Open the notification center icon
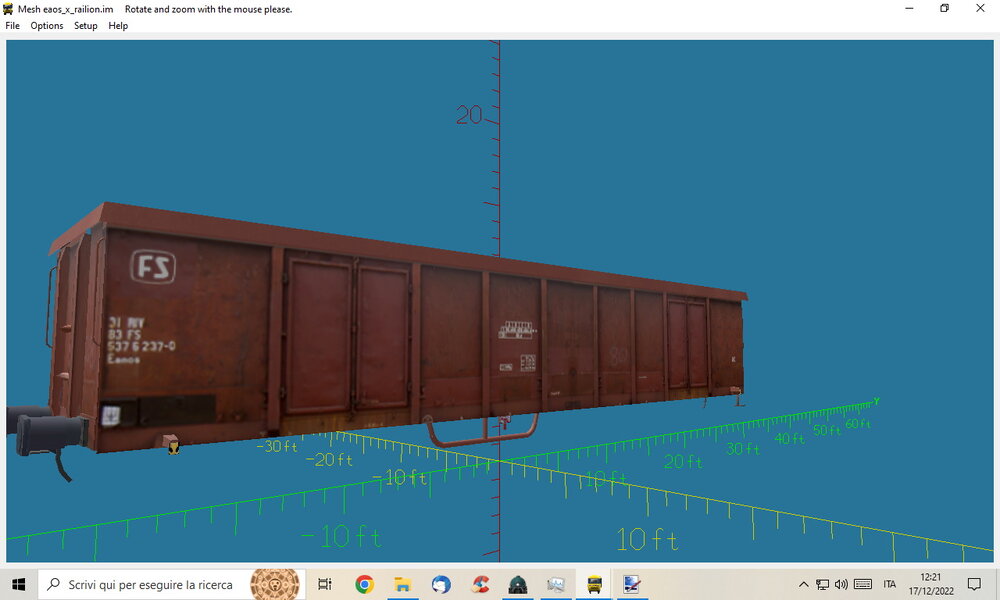 tap(974, 584)
